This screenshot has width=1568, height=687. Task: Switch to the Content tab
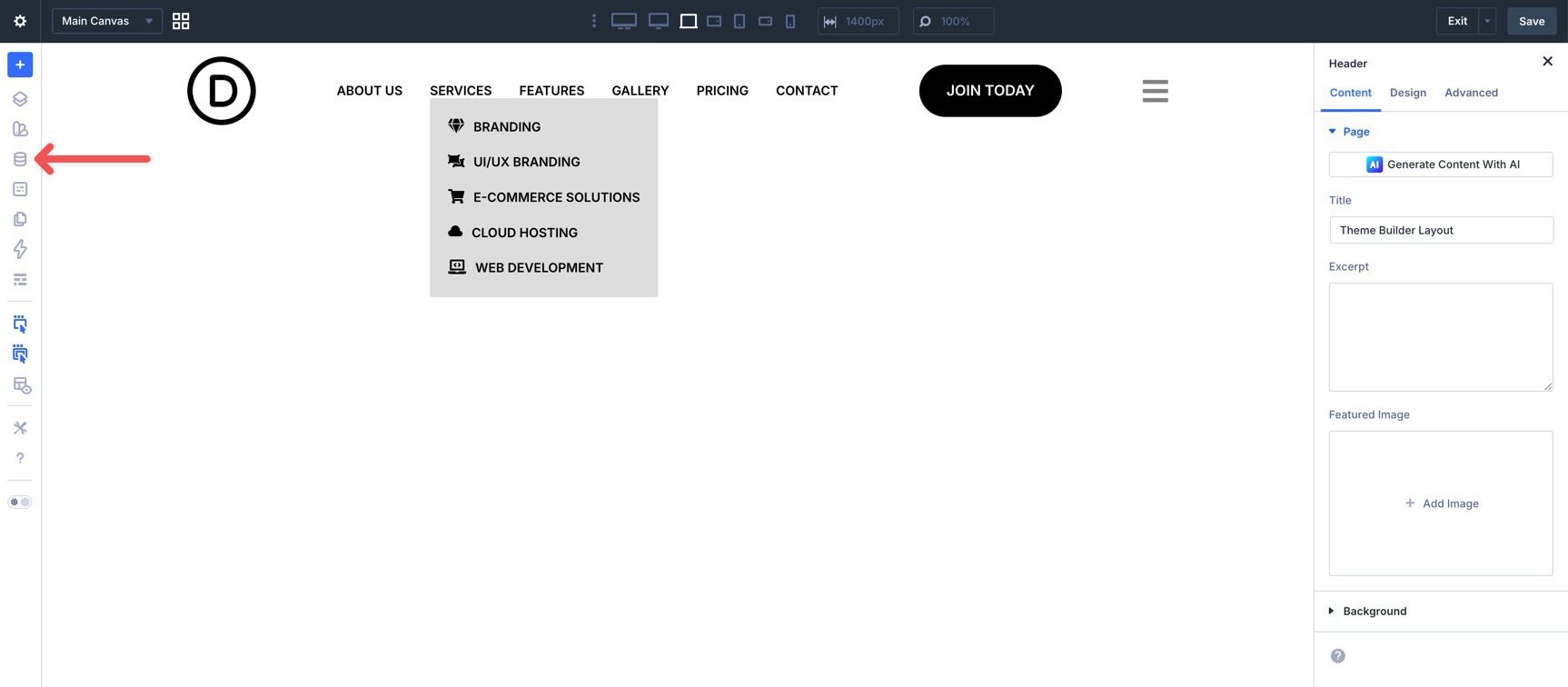(x=1351, y=93)
